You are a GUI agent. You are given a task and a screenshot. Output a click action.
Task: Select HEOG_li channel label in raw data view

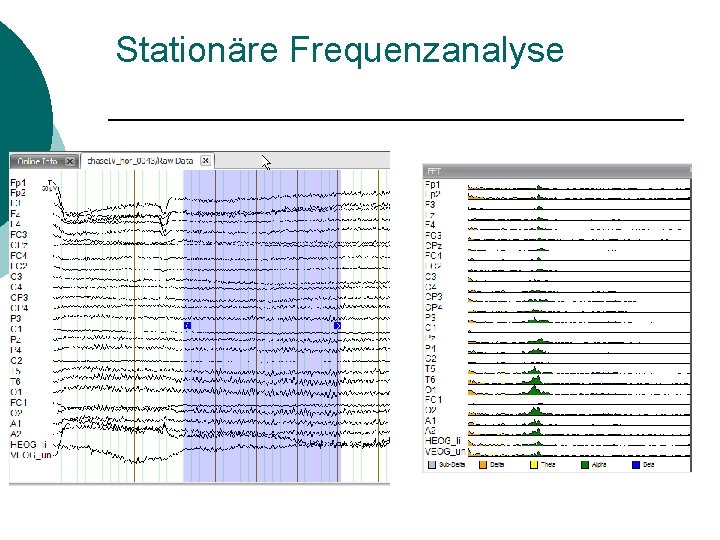pos(28,444)
